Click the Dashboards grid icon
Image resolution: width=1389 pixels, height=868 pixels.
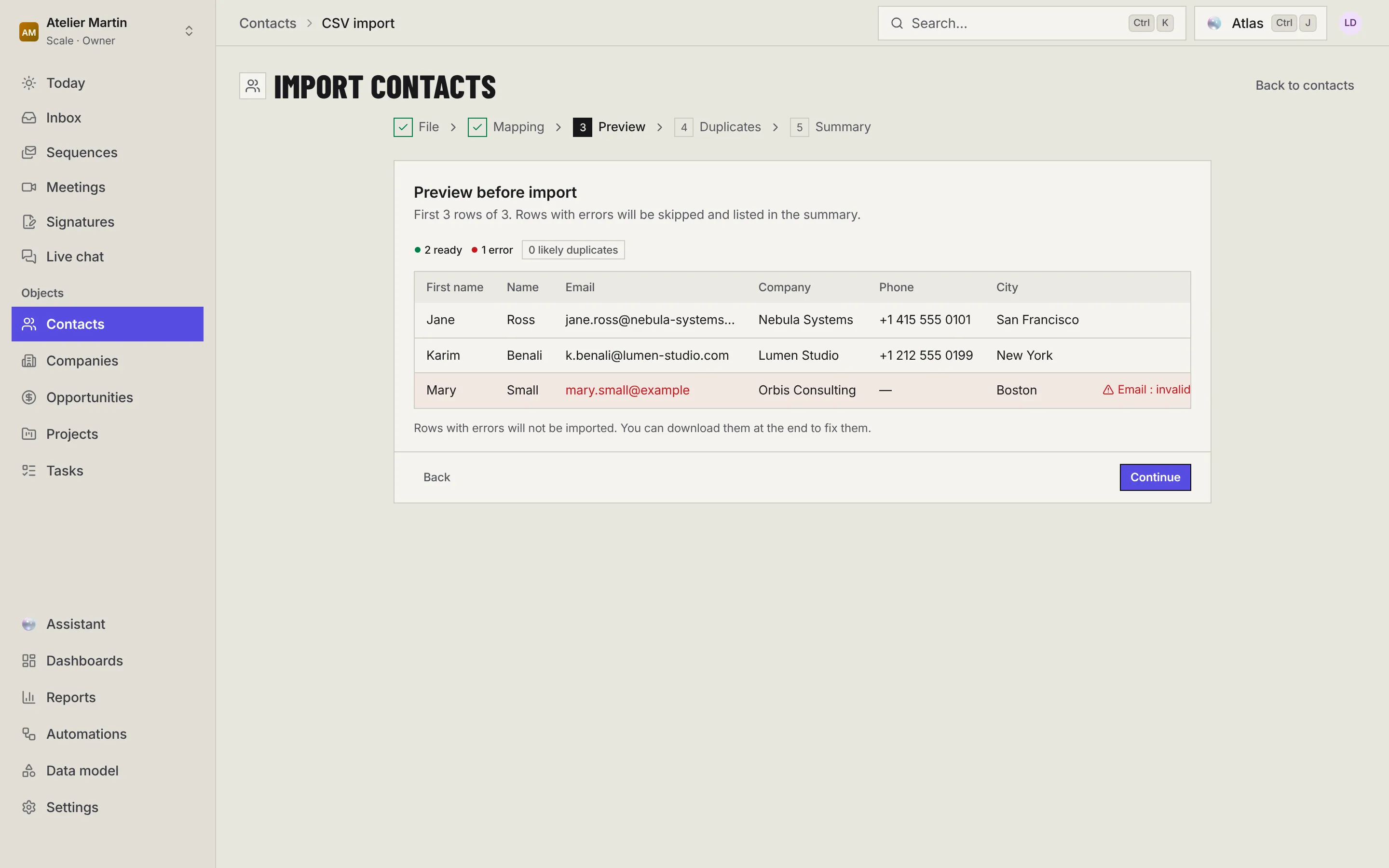29,661
